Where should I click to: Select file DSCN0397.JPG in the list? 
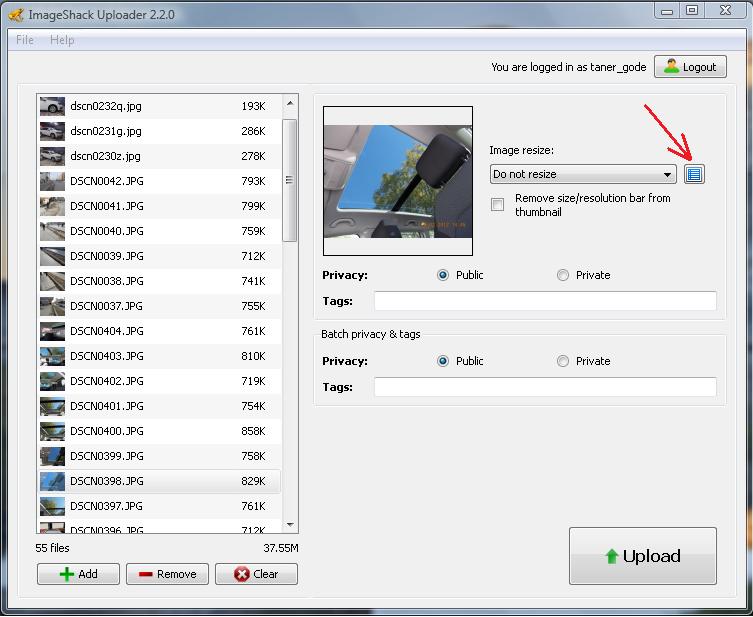pos(159,506)
